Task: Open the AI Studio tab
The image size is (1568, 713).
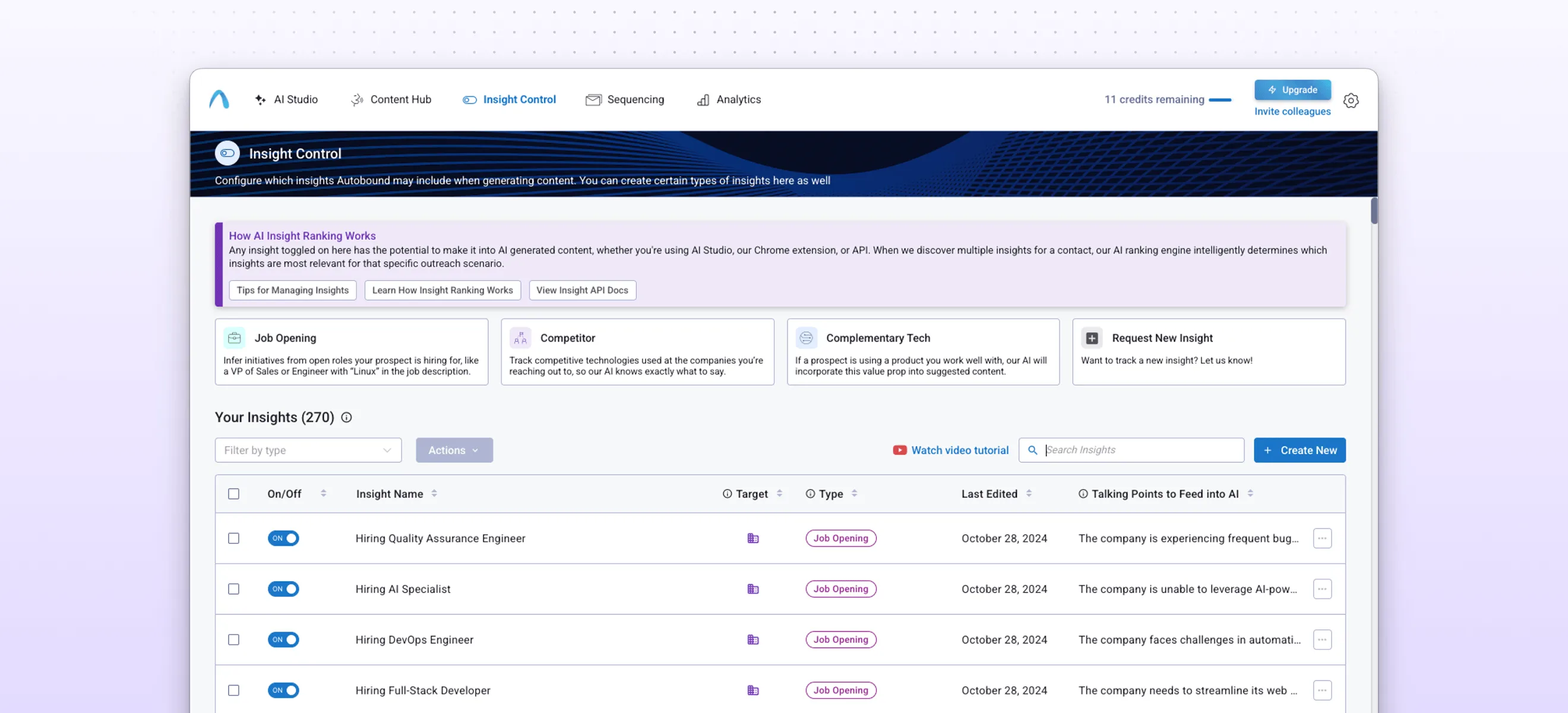Action: tap(286, 99)
